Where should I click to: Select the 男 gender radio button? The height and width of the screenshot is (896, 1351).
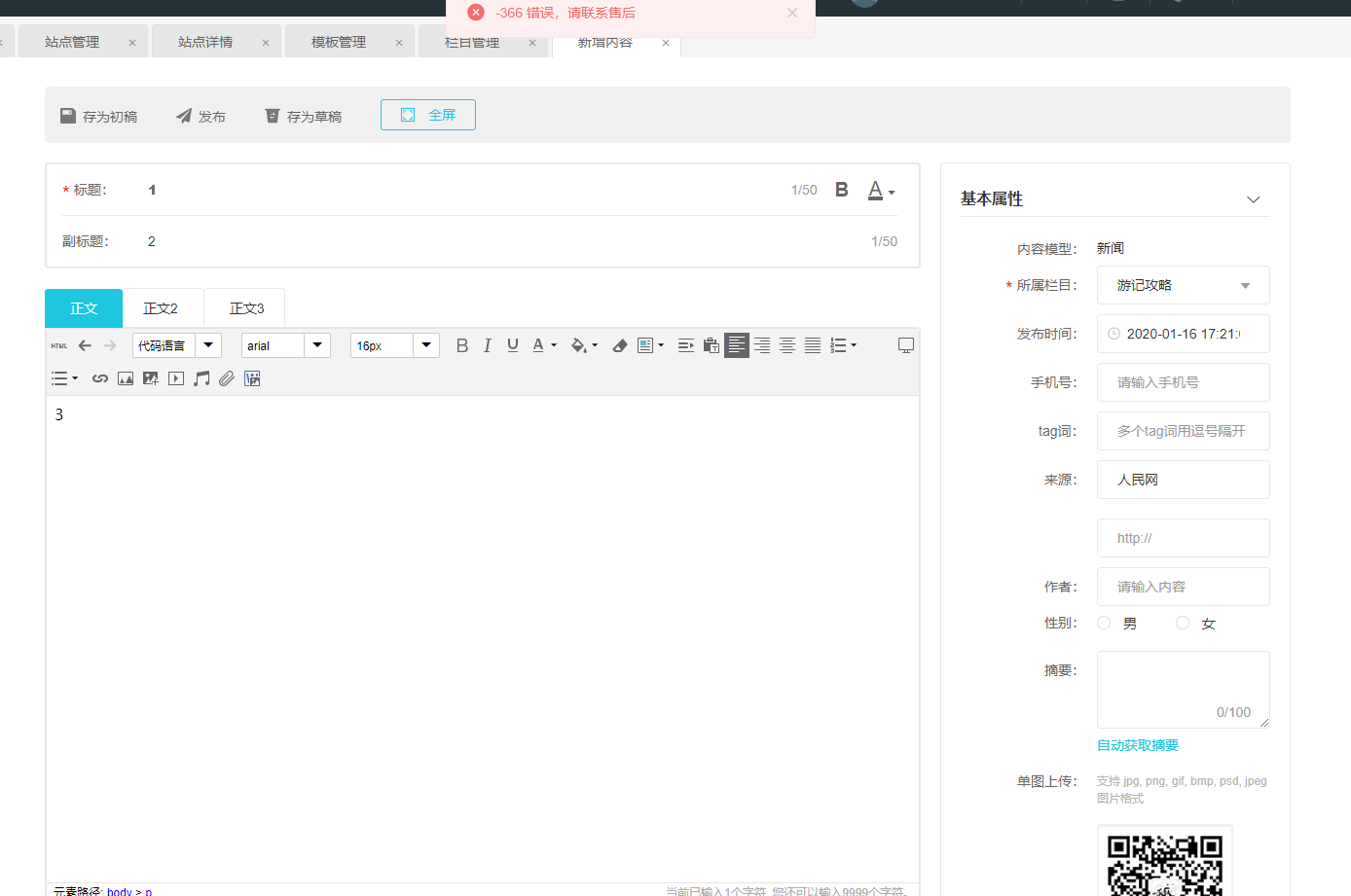tap(1104, 623)
